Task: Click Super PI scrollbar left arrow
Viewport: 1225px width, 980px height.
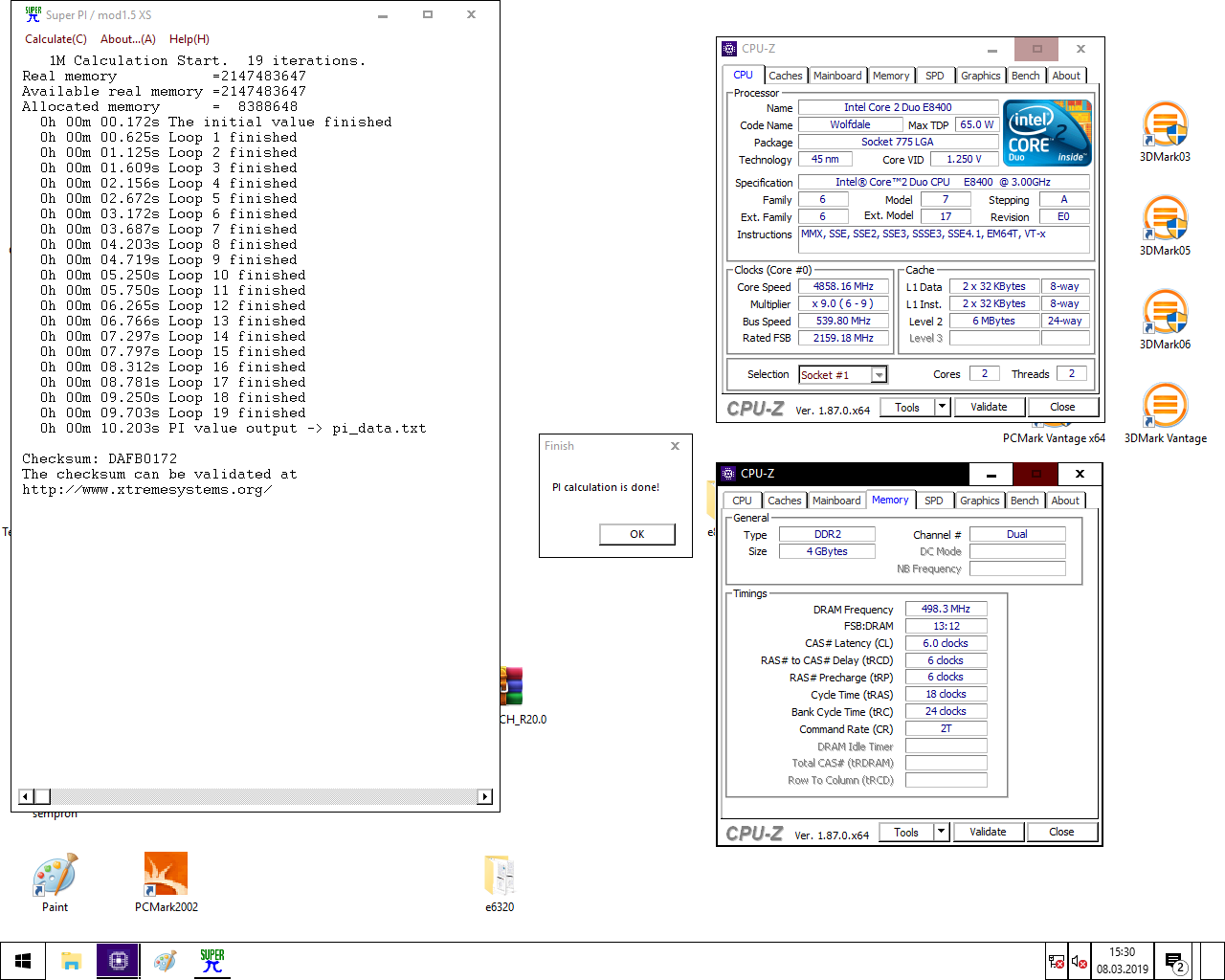Action: (x=27, y=796)
